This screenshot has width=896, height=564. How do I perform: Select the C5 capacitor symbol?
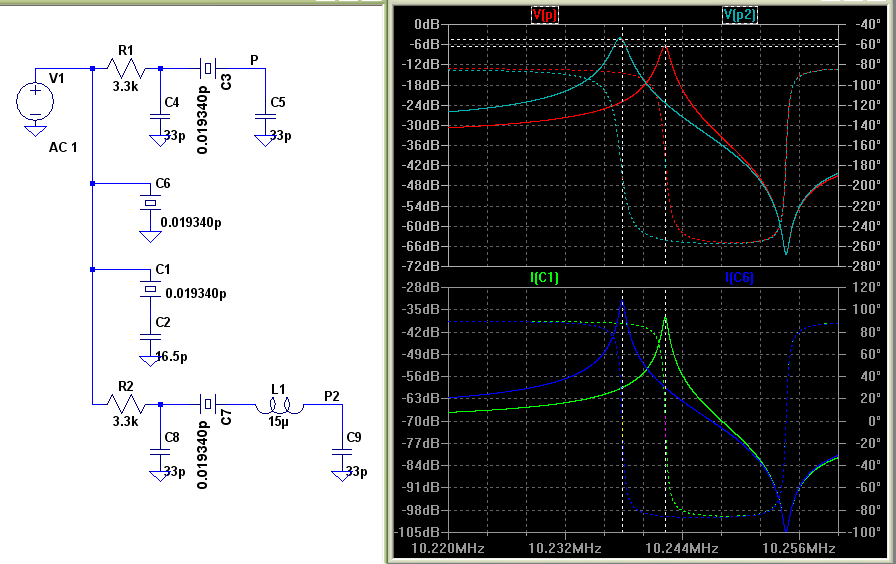pos(265,115)
